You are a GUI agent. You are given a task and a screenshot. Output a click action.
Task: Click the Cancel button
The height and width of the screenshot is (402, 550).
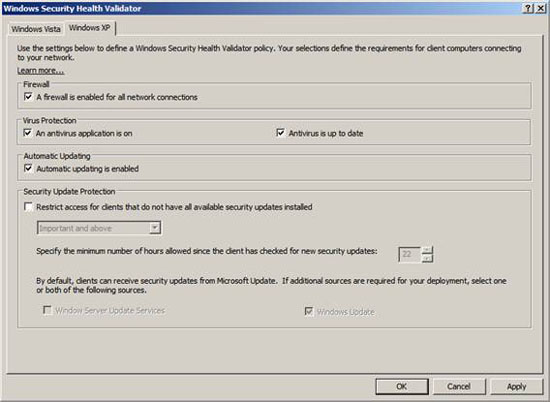pos(459,386)
